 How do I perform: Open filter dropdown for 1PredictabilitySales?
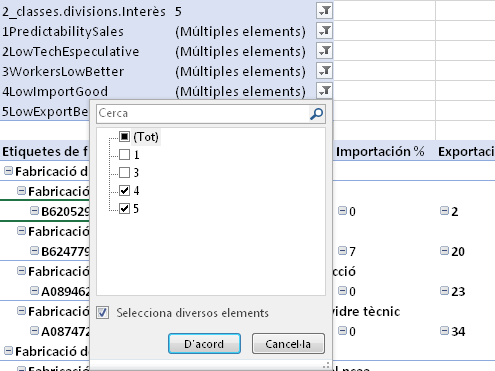[324, 31]
